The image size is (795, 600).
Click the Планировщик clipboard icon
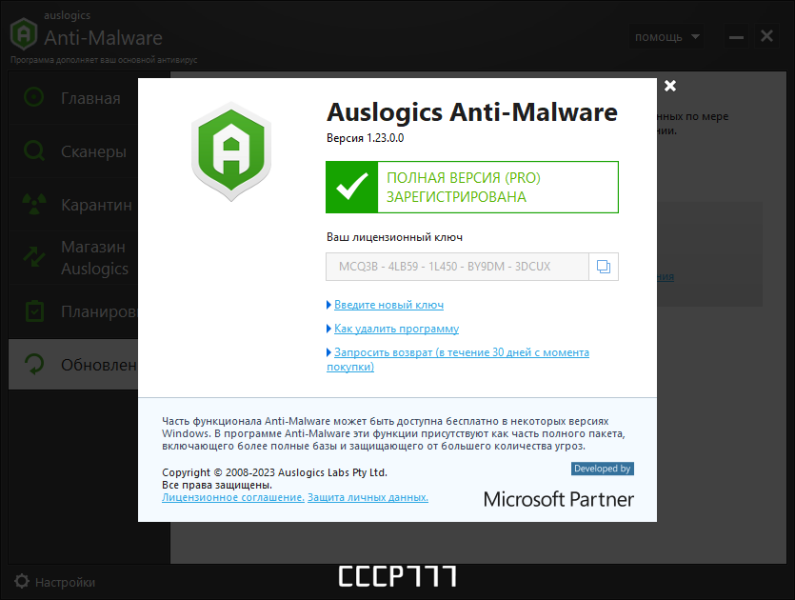pos(34,311)
